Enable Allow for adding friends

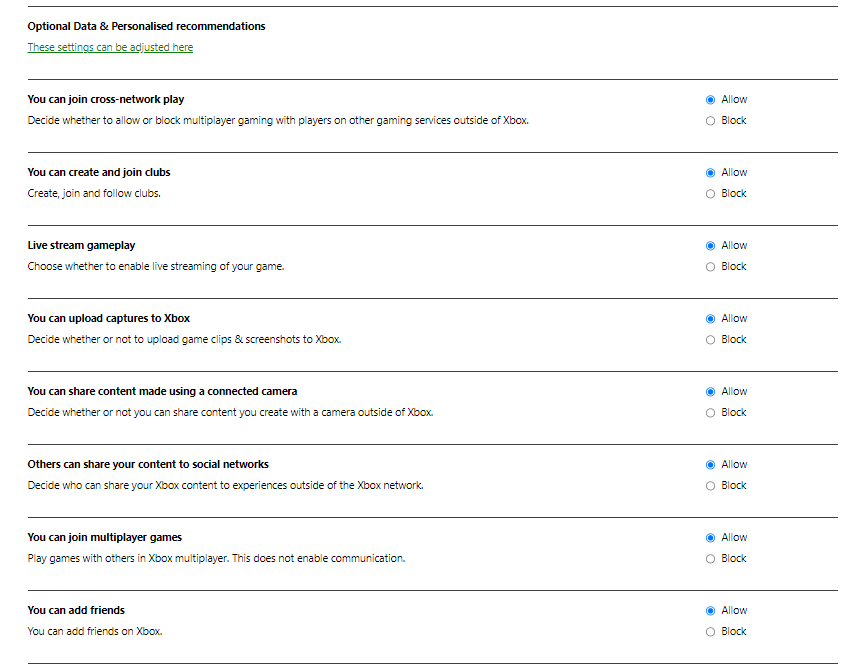[x=710, y=611]
